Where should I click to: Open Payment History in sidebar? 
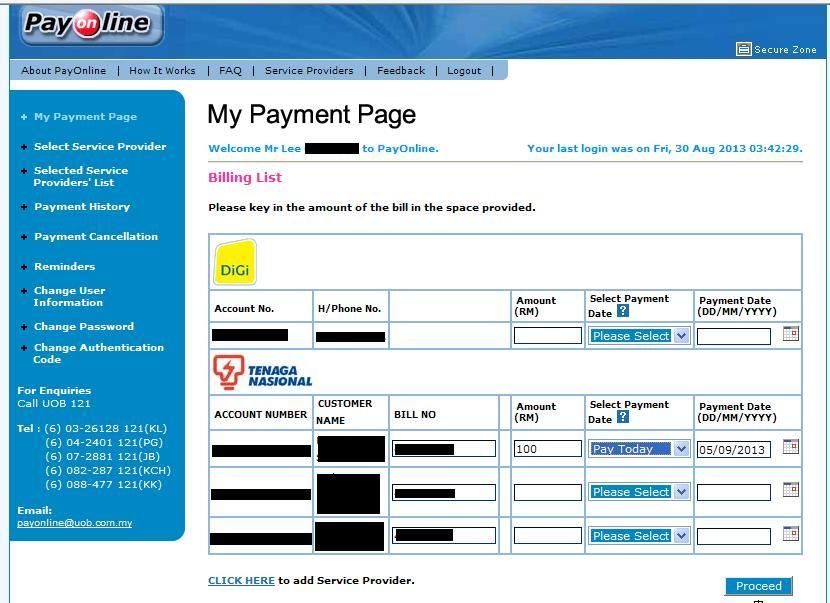click(x=82, y=207)
